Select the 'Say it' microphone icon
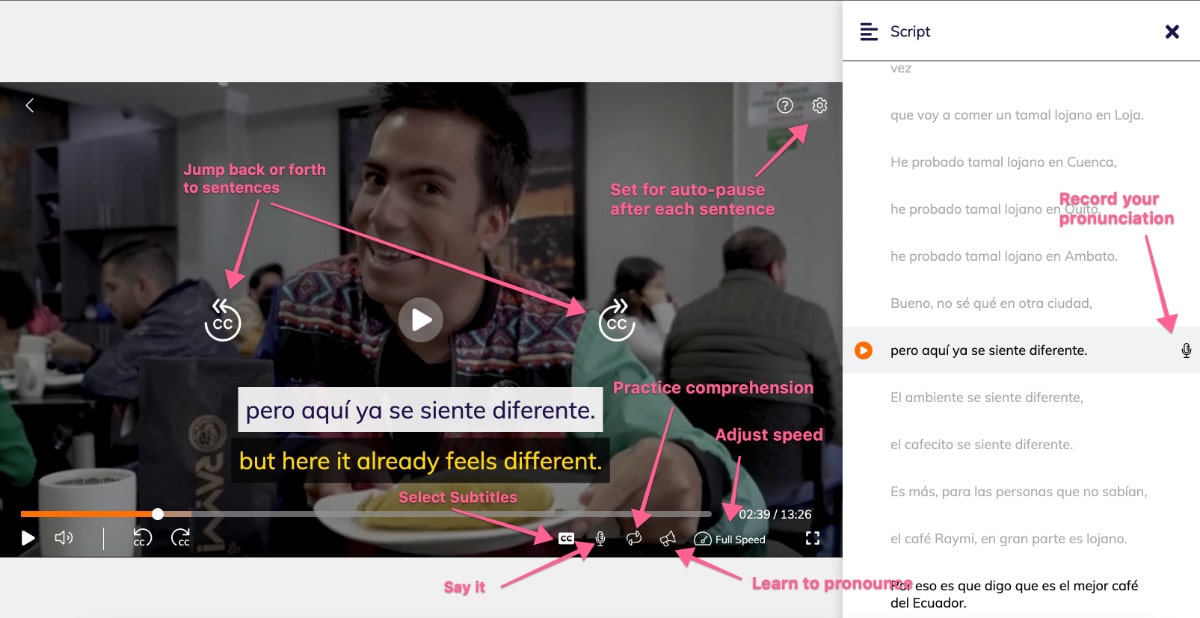This screenshot has height=618, width=1200. 599,538
